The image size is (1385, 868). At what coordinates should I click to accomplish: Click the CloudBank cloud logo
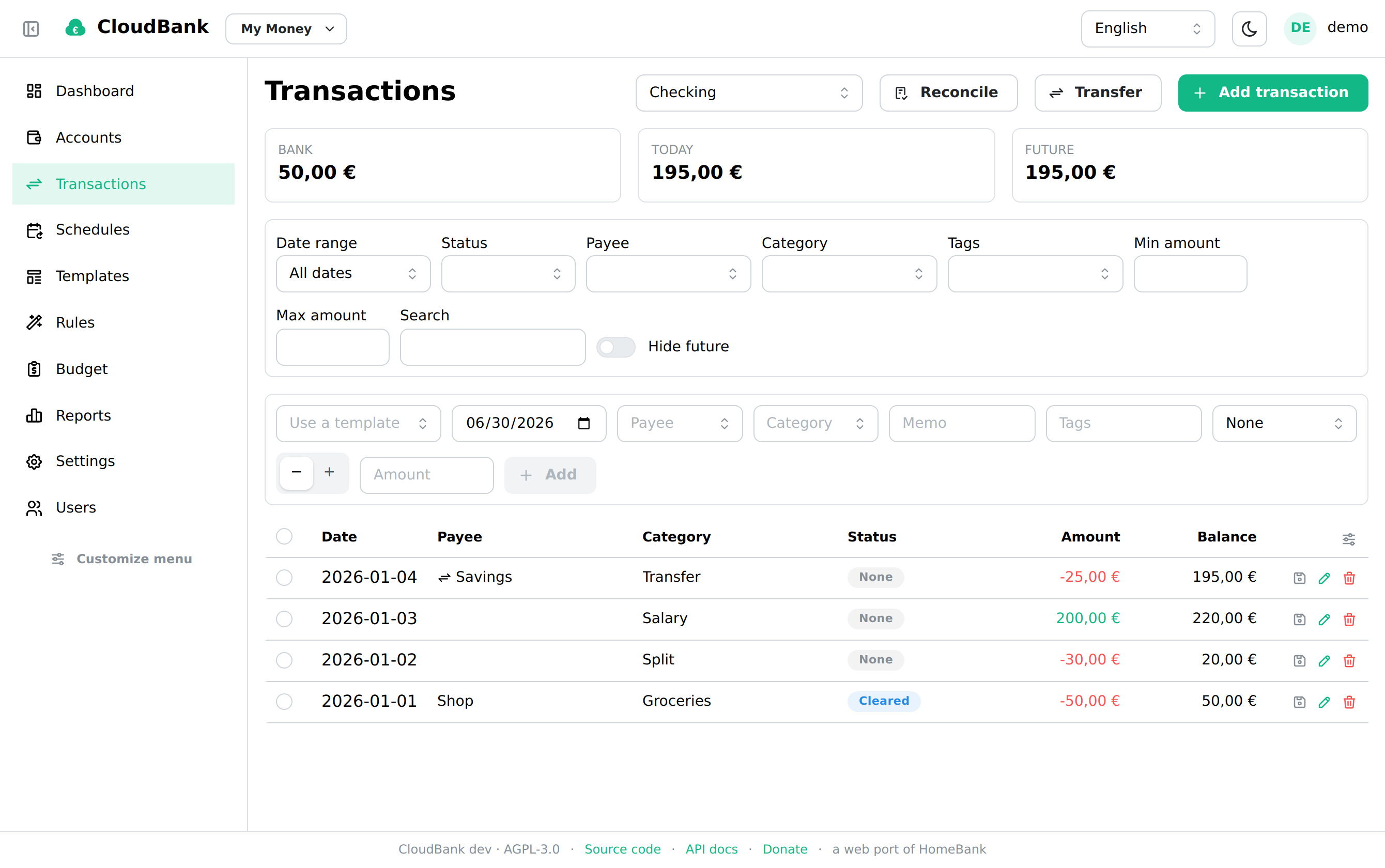[75, 27]
